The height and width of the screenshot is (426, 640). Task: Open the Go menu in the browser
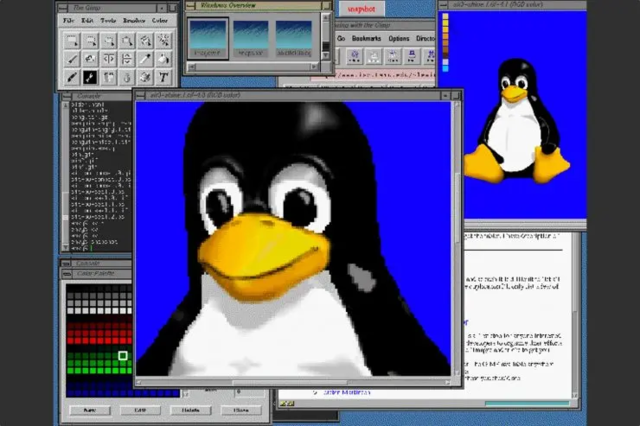click(x=341, y=38)
